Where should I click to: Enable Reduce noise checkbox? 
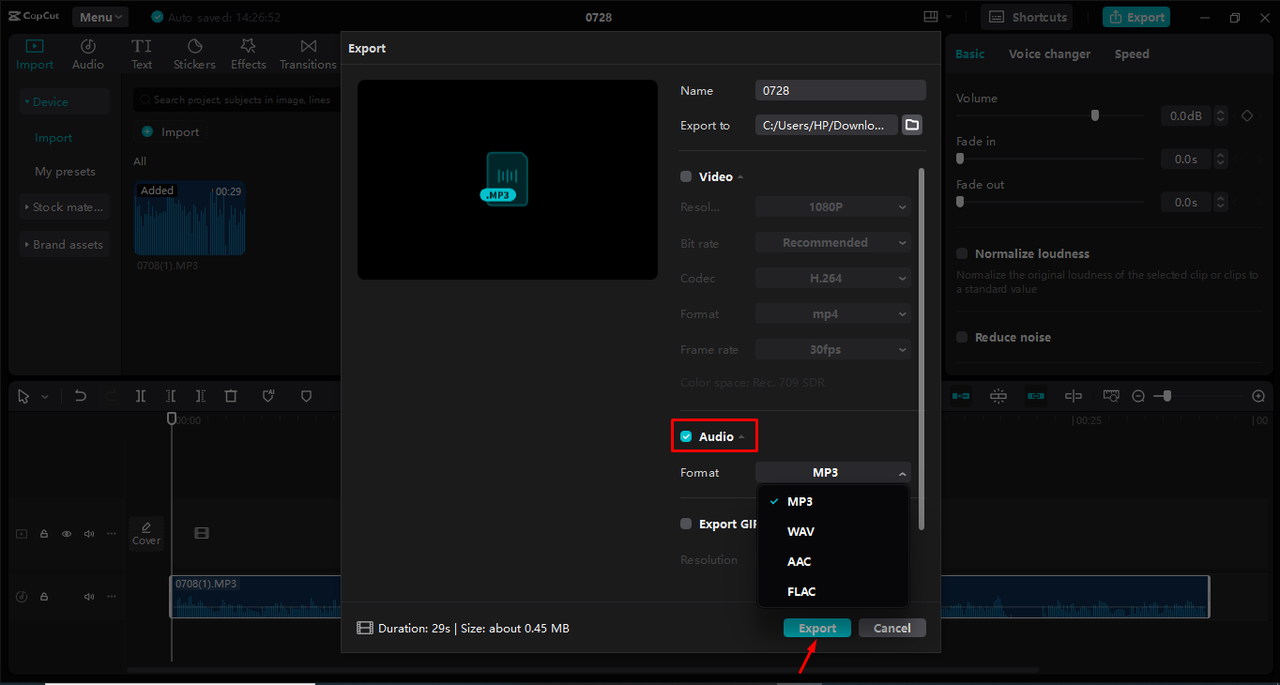(962, 337)
